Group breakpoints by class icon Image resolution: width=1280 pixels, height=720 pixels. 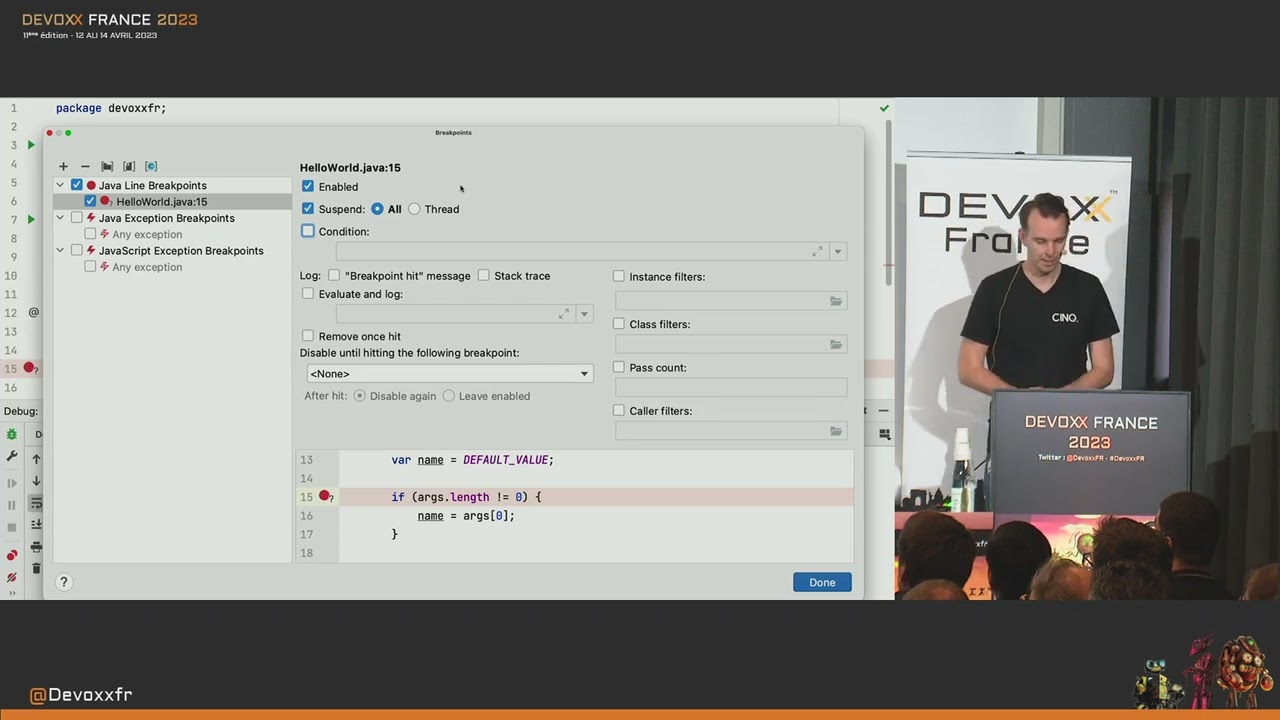tap(151, 166)
